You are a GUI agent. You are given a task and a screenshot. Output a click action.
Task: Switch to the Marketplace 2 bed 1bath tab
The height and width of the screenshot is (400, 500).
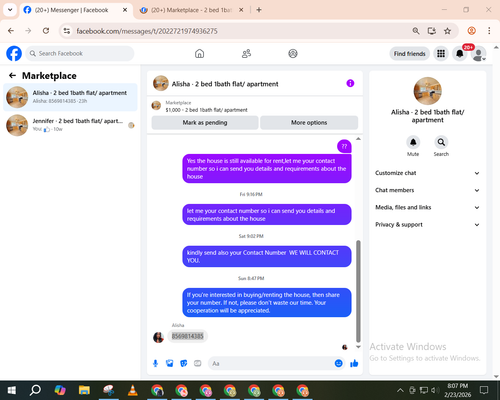pyautogui.click(x=191, y=10)
